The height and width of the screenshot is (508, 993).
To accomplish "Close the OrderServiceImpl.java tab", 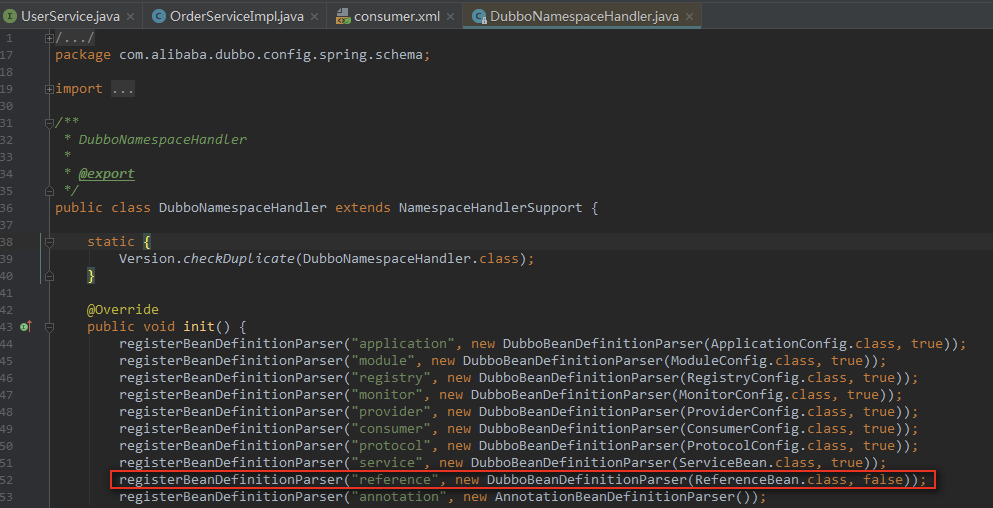I will [x=315, y=17].
